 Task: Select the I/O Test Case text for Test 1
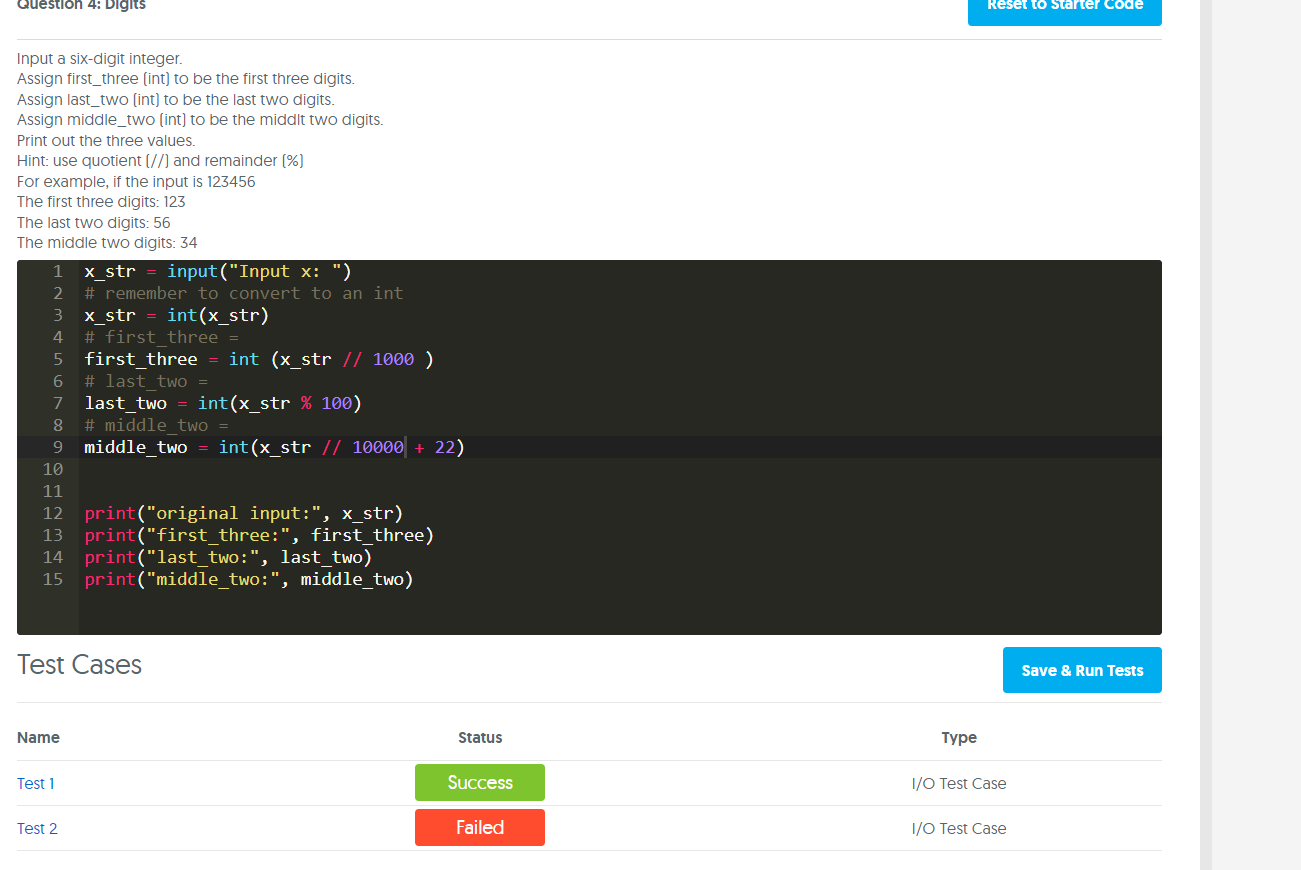pyautogui.click(x=959, y=783)
